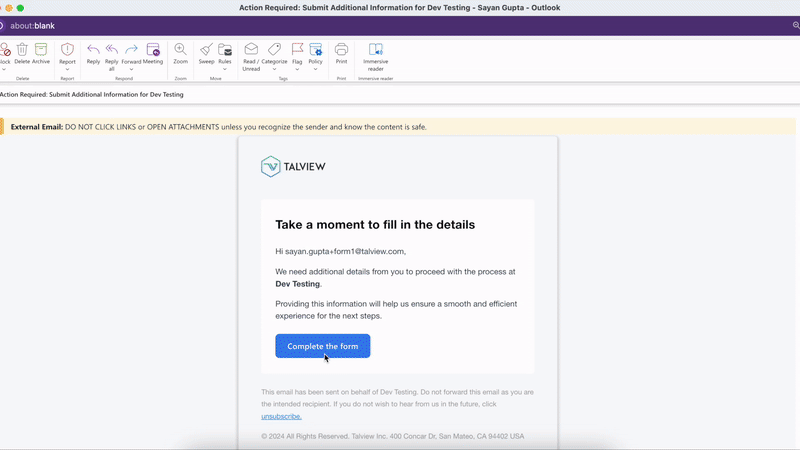Expand the Categorize dropdown arrow

coord(274,69)
